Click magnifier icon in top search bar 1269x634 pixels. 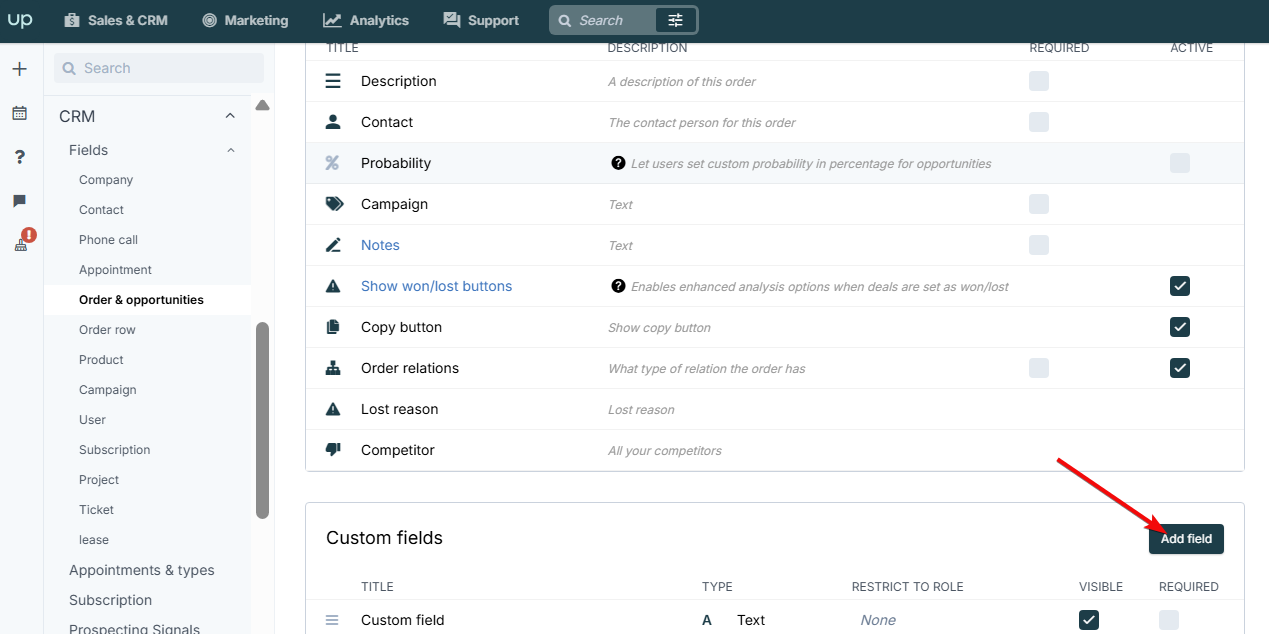coord(565,20)
